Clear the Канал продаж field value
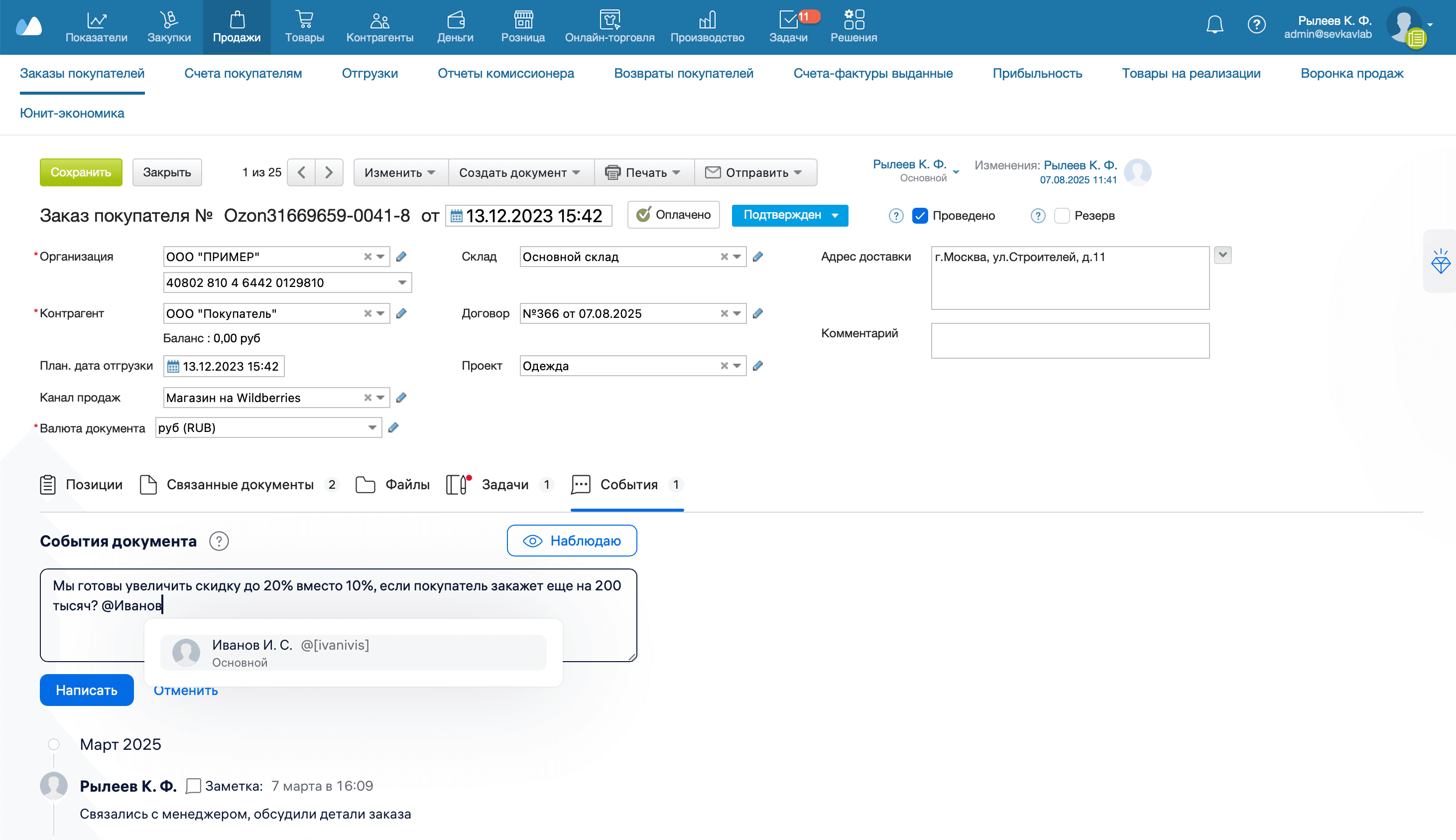The width and height of the screenshot is (1456, 840). point(367,398)
